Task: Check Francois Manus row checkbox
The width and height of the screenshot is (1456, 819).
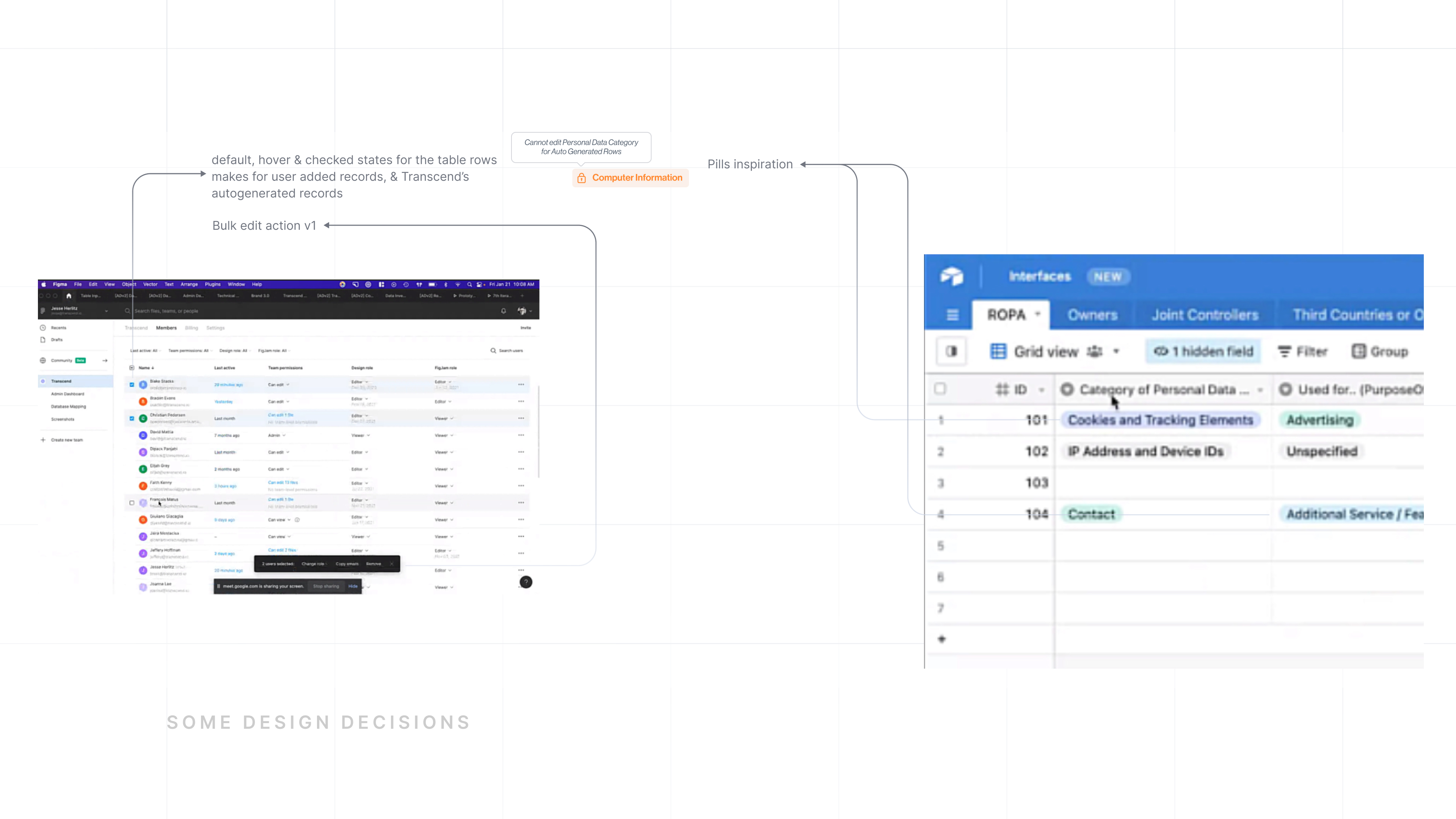Action: (132, 502)
